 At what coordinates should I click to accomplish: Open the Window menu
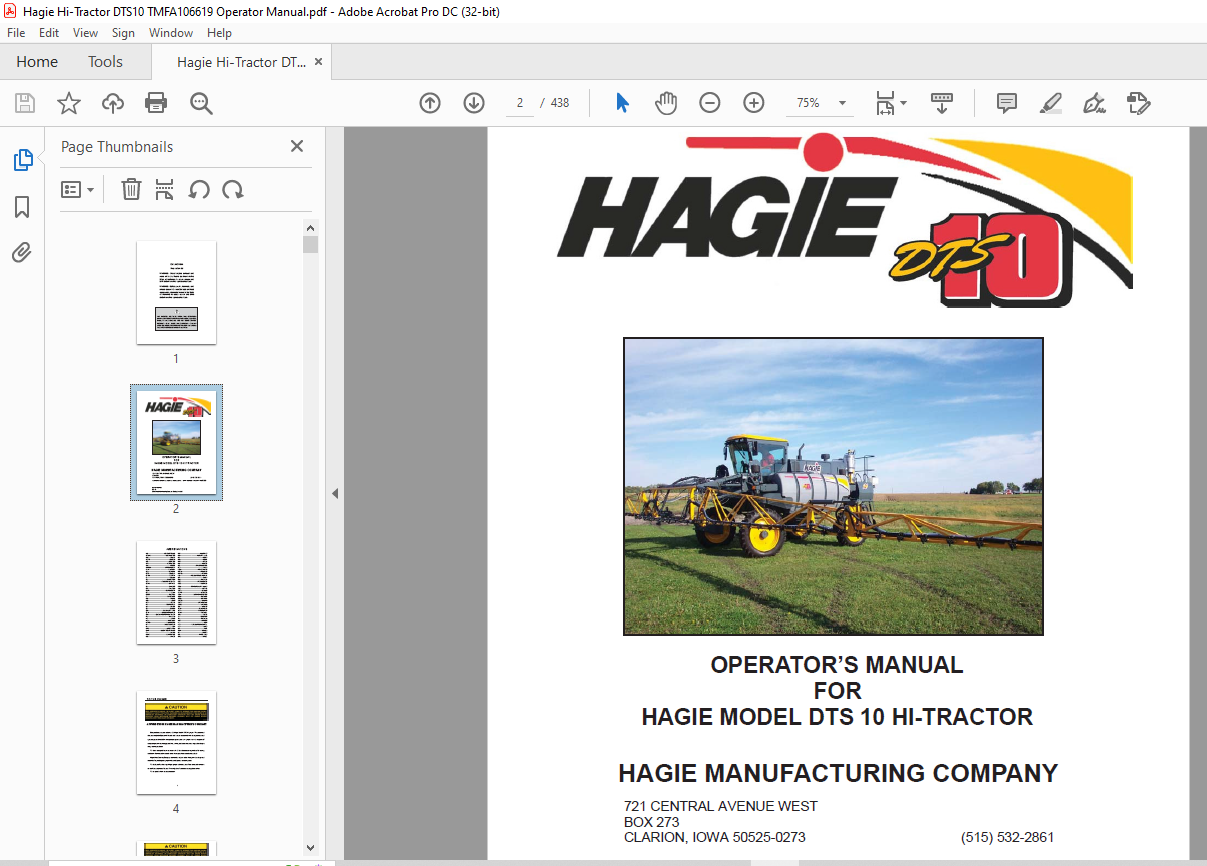pyautogui.click(x=171, y=33)
